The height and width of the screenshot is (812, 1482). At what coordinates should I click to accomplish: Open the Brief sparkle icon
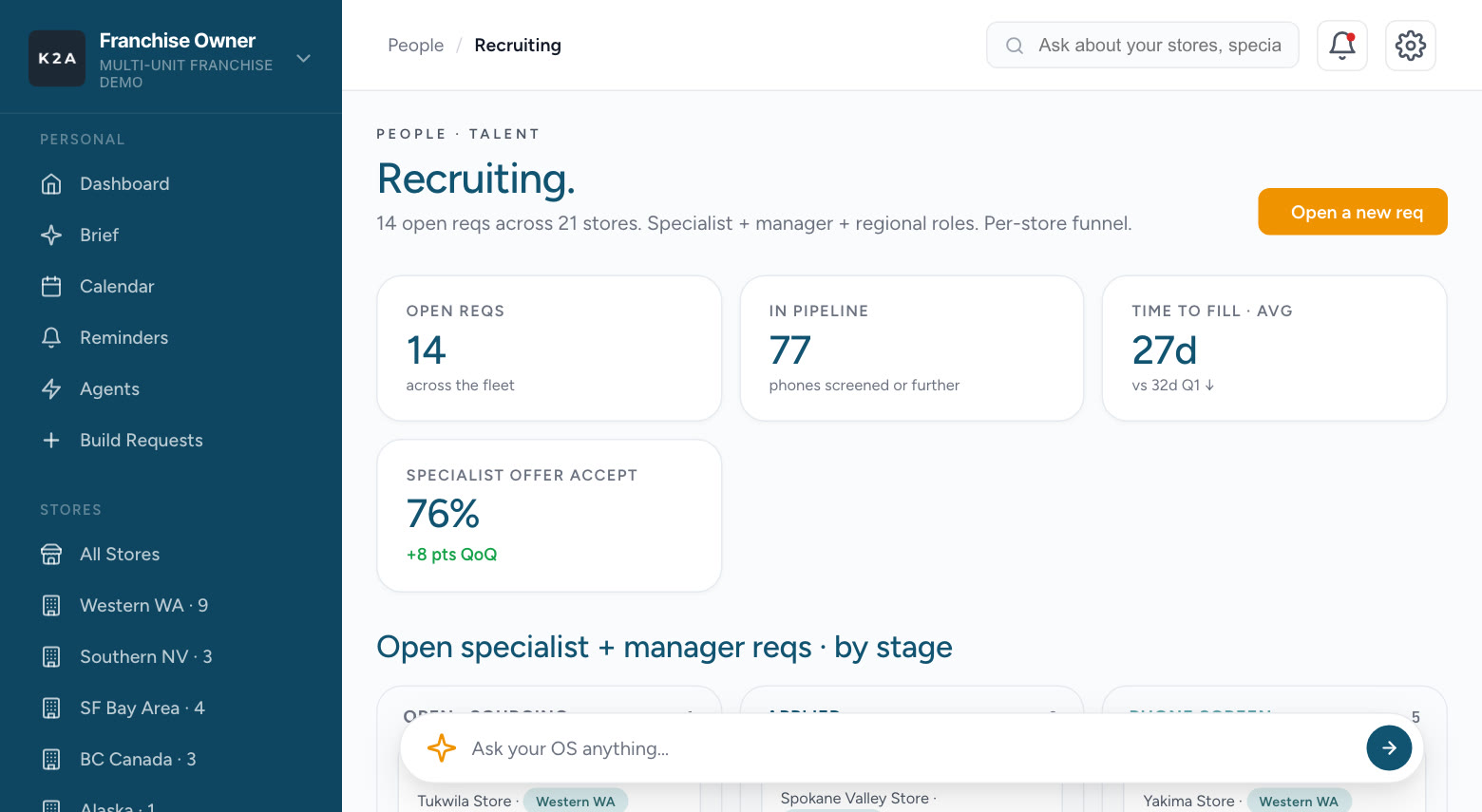[x=51, y=235]
